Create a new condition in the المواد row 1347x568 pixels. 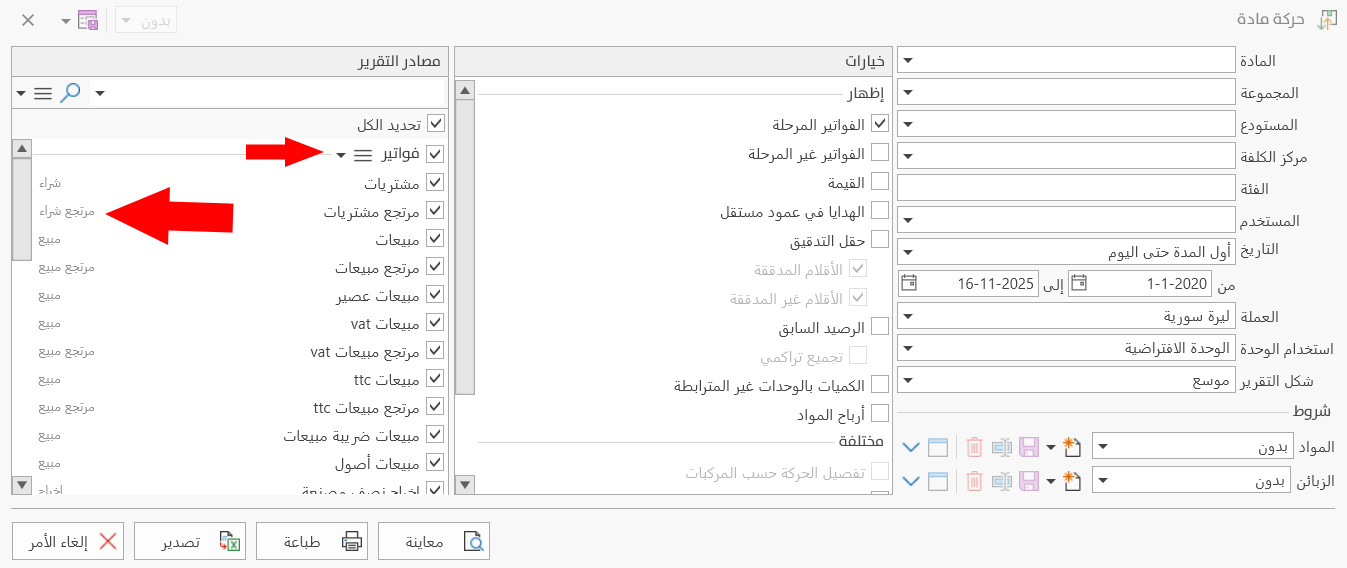(1072, 447)
